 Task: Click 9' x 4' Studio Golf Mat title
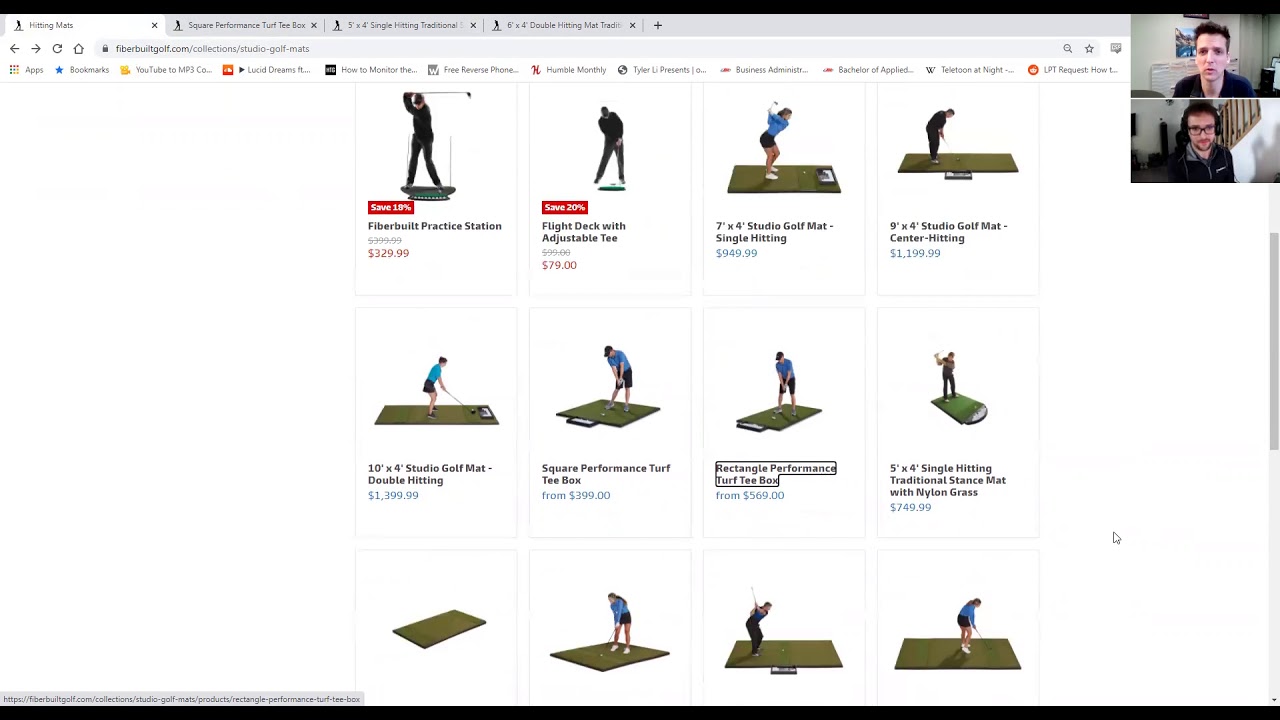[949, 232]
